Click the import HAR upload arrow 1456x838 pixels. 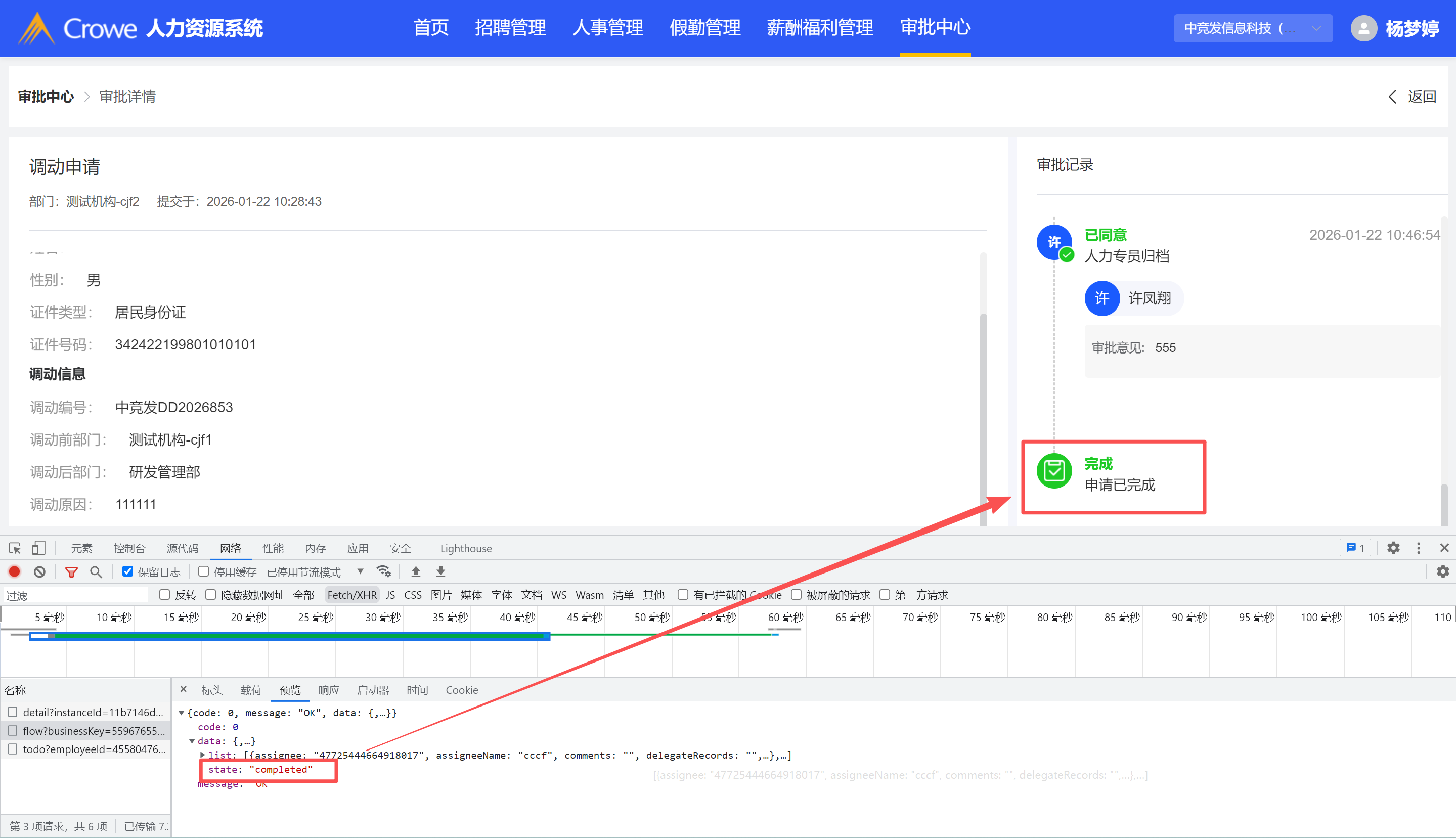click(416, 571)
